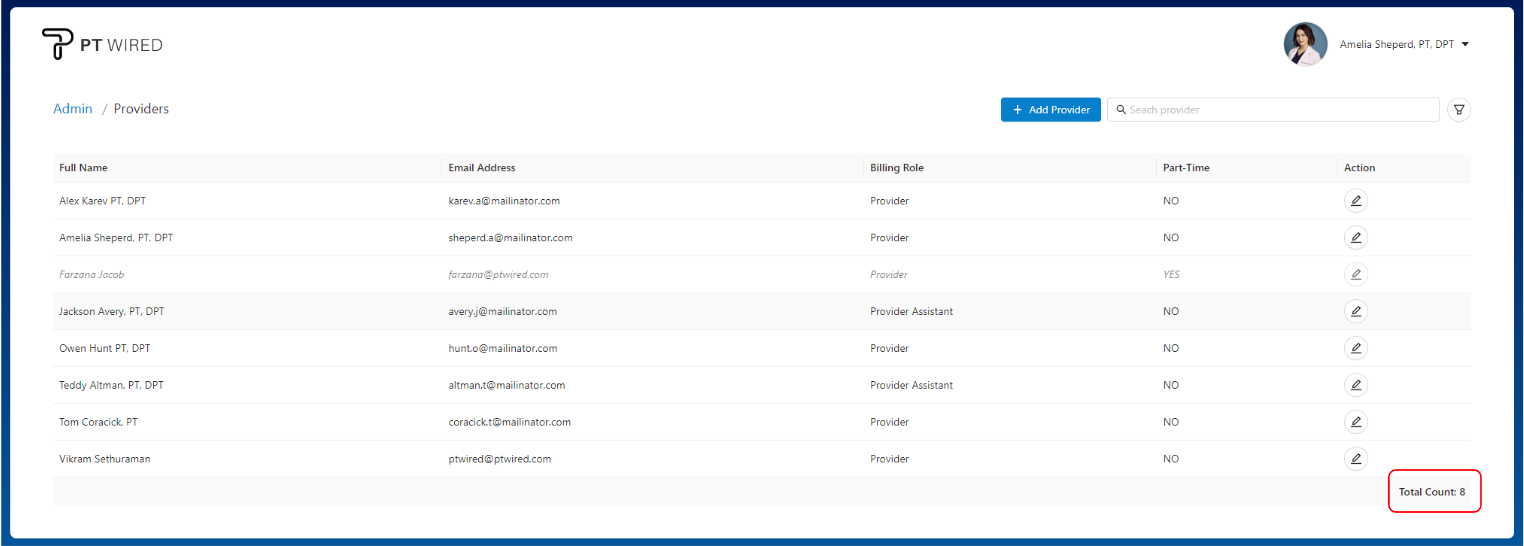Sort by the Full Name column header
The image size is (1524, 546).
84,168
